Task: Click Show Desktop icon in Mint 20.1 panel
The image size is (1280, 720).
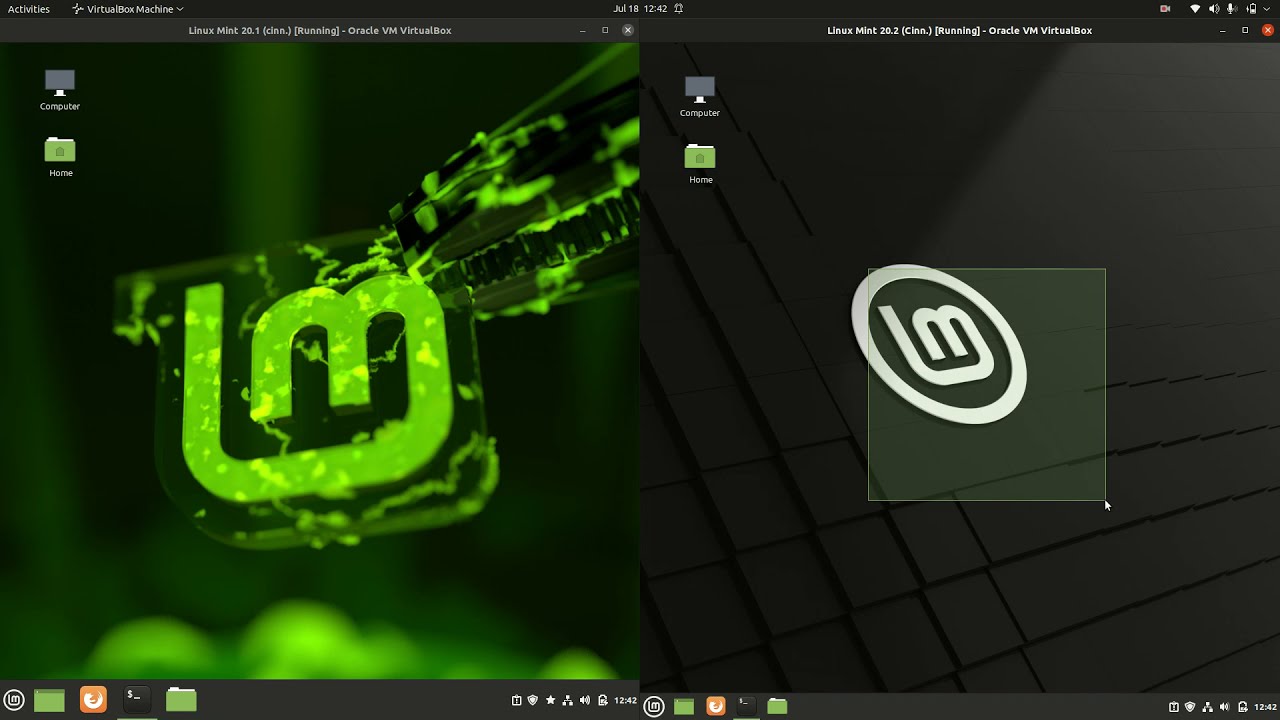Action: [49, 700]
